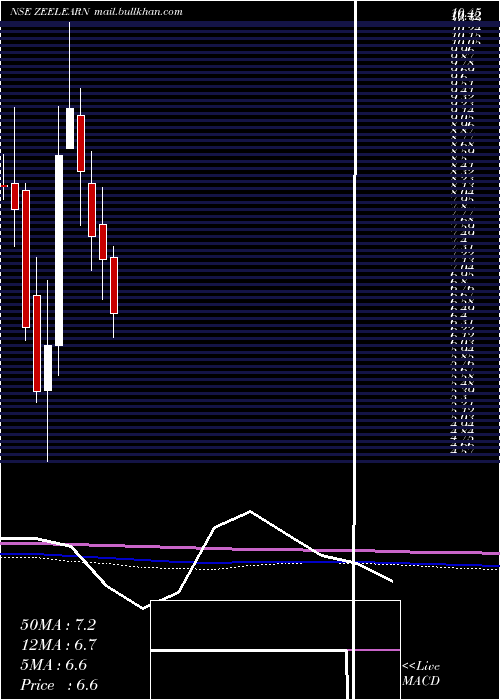The image size is (500, 700).
Task: Click the 50MA : 7.2 label
Action: (x=58, y=625)
